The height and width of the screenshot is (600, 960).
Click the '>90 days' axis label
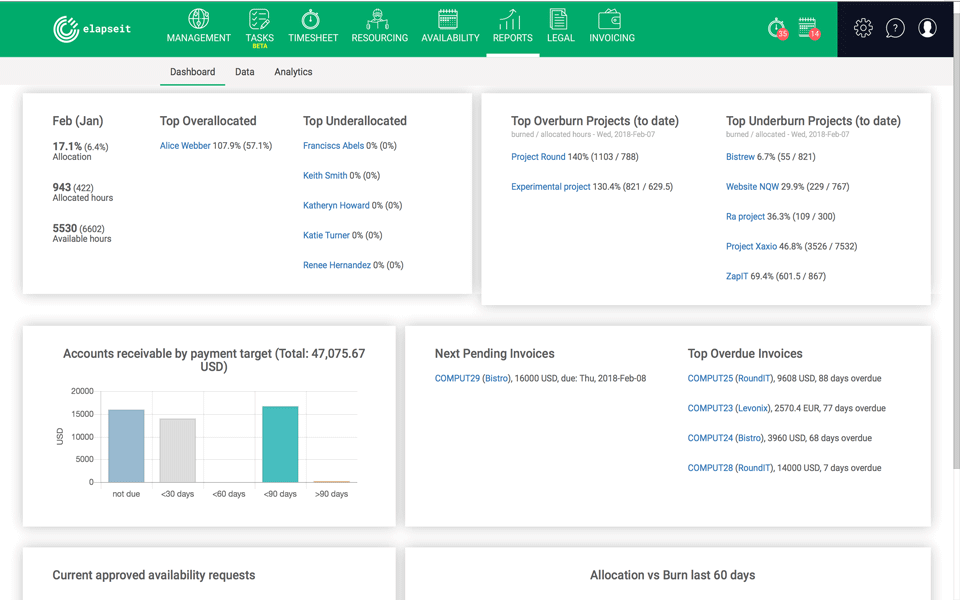tap(331, 494)
